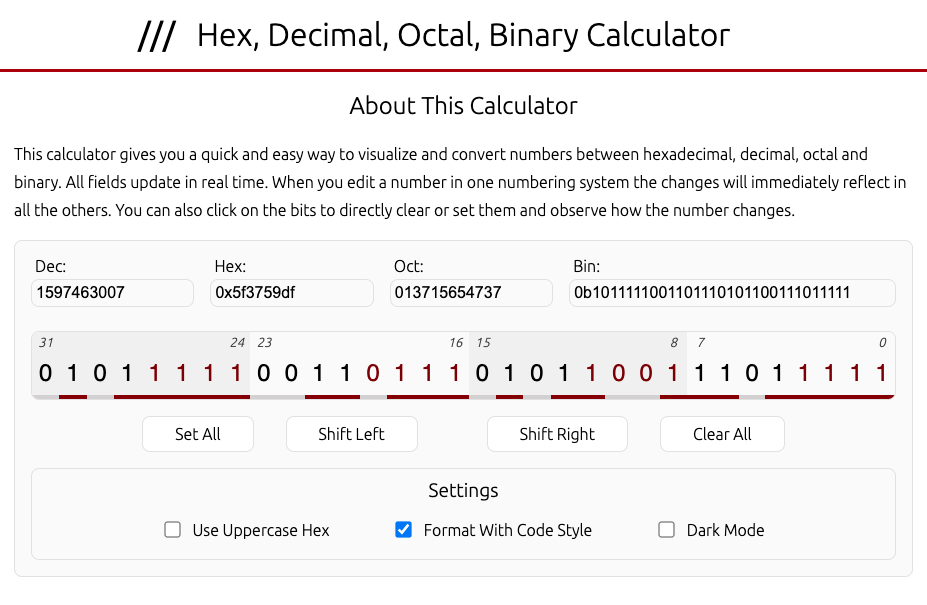The width and height of the screenshot is (927, 605).
Task: Toggle bit 0 at the far right
Action: click(x=881, y=374)
